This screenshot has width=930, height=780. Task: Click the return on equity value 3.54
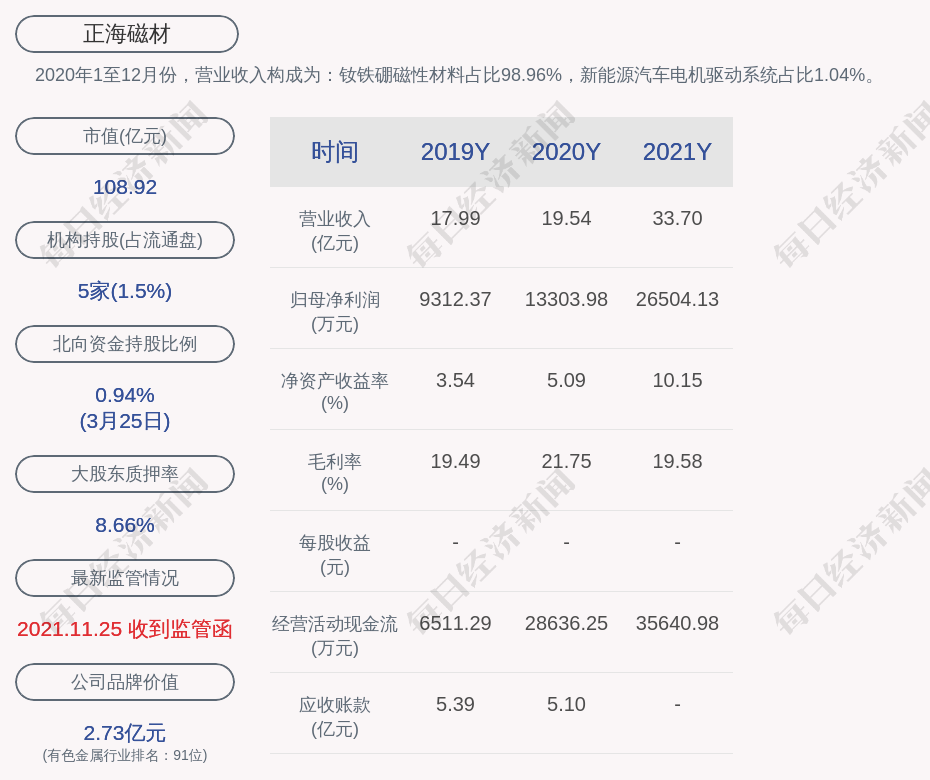click(455, 380)
